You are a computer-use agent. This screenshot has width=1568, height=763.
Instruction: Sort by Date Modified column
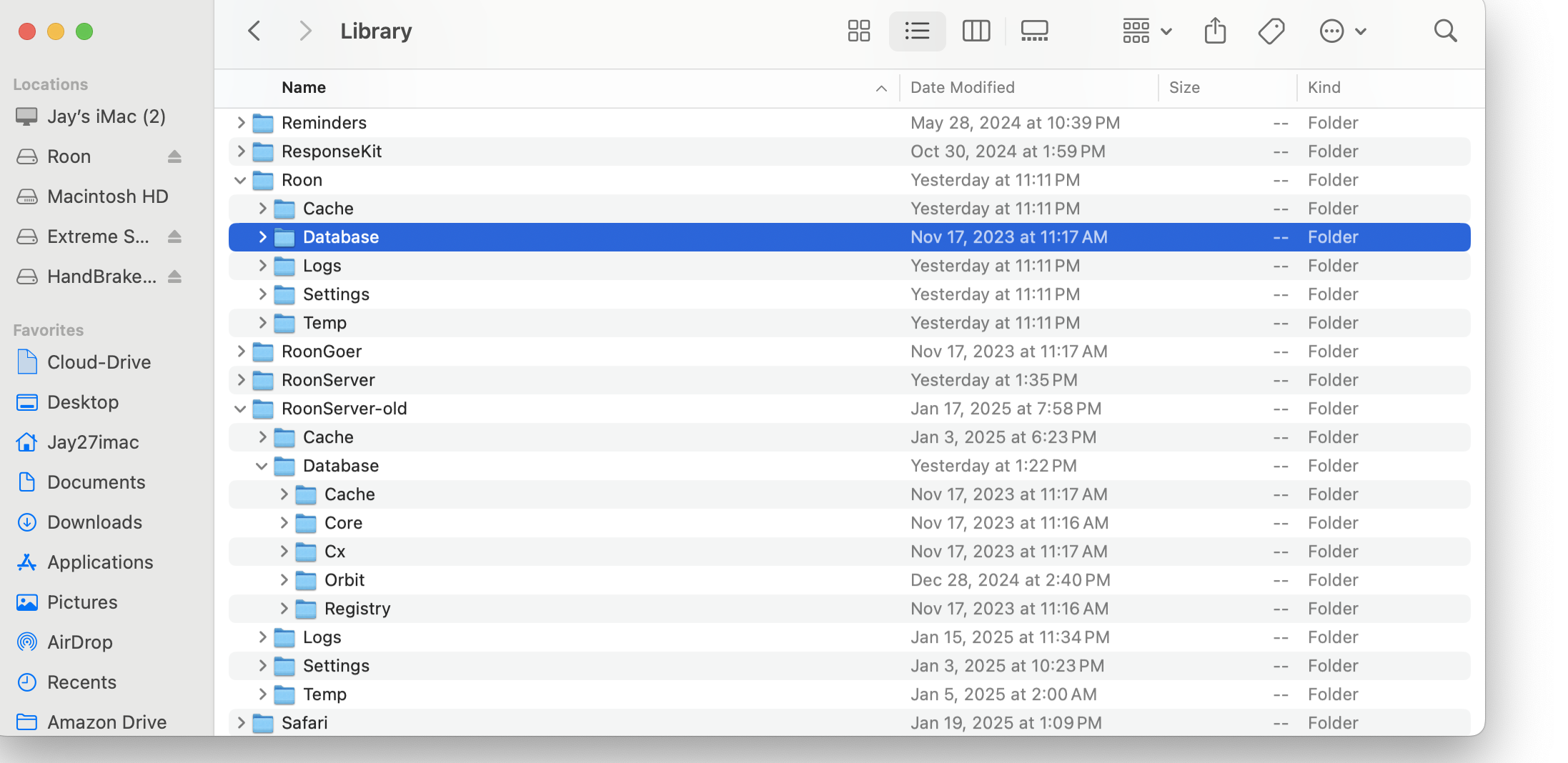pyautogui.click(x=963, y=87)
